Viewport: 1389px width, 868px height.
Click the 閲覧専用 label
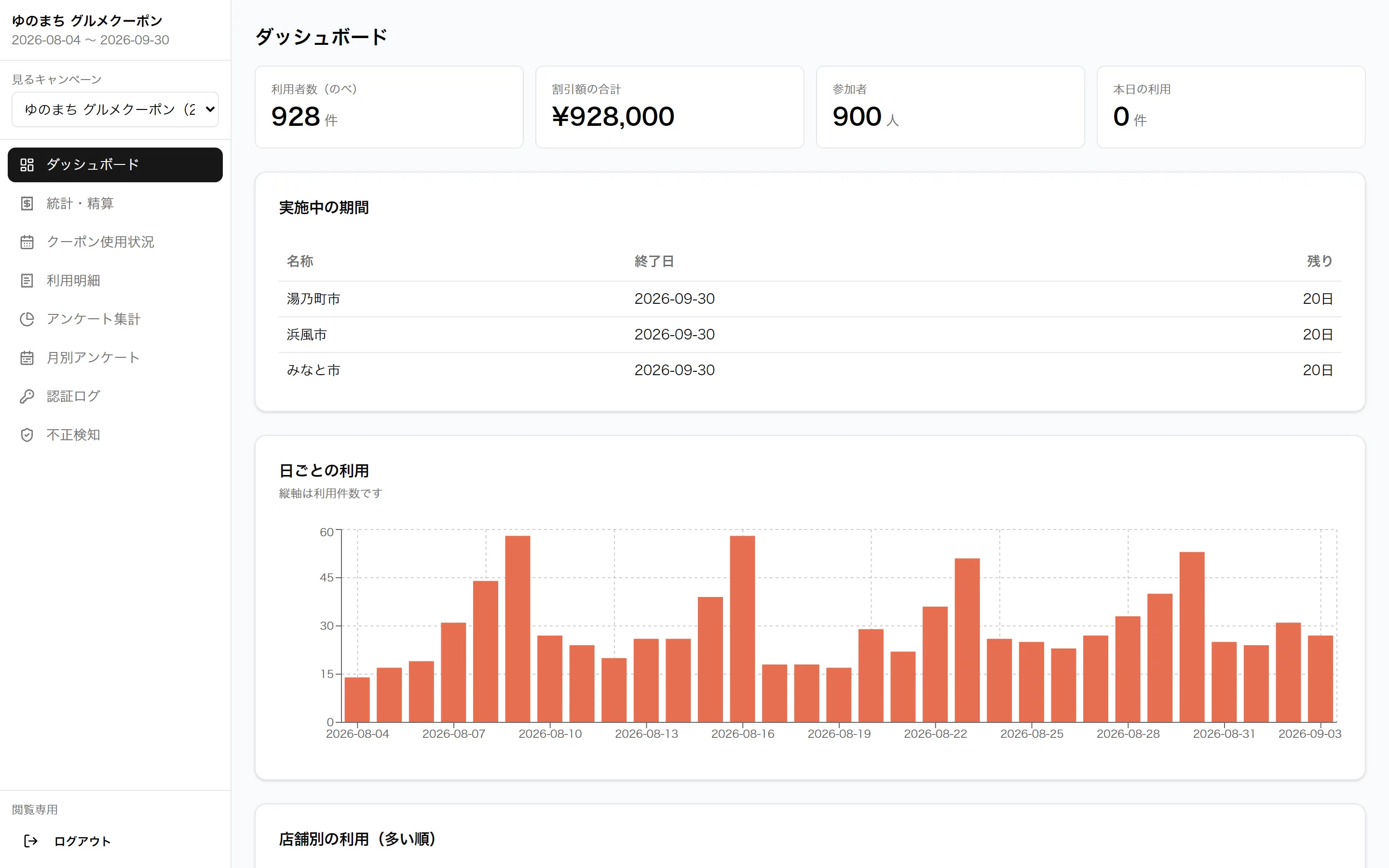35,810
